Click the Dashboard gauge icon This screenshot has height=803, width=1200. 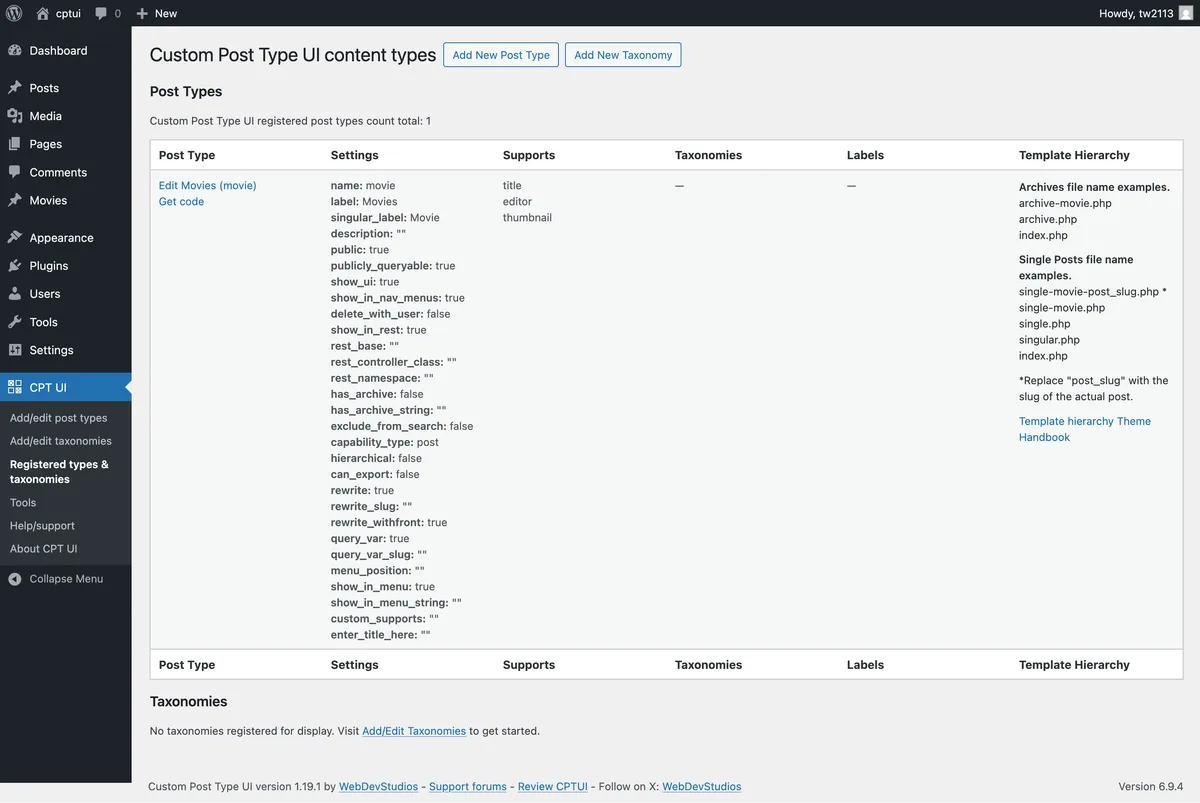(x=15, y=50)
